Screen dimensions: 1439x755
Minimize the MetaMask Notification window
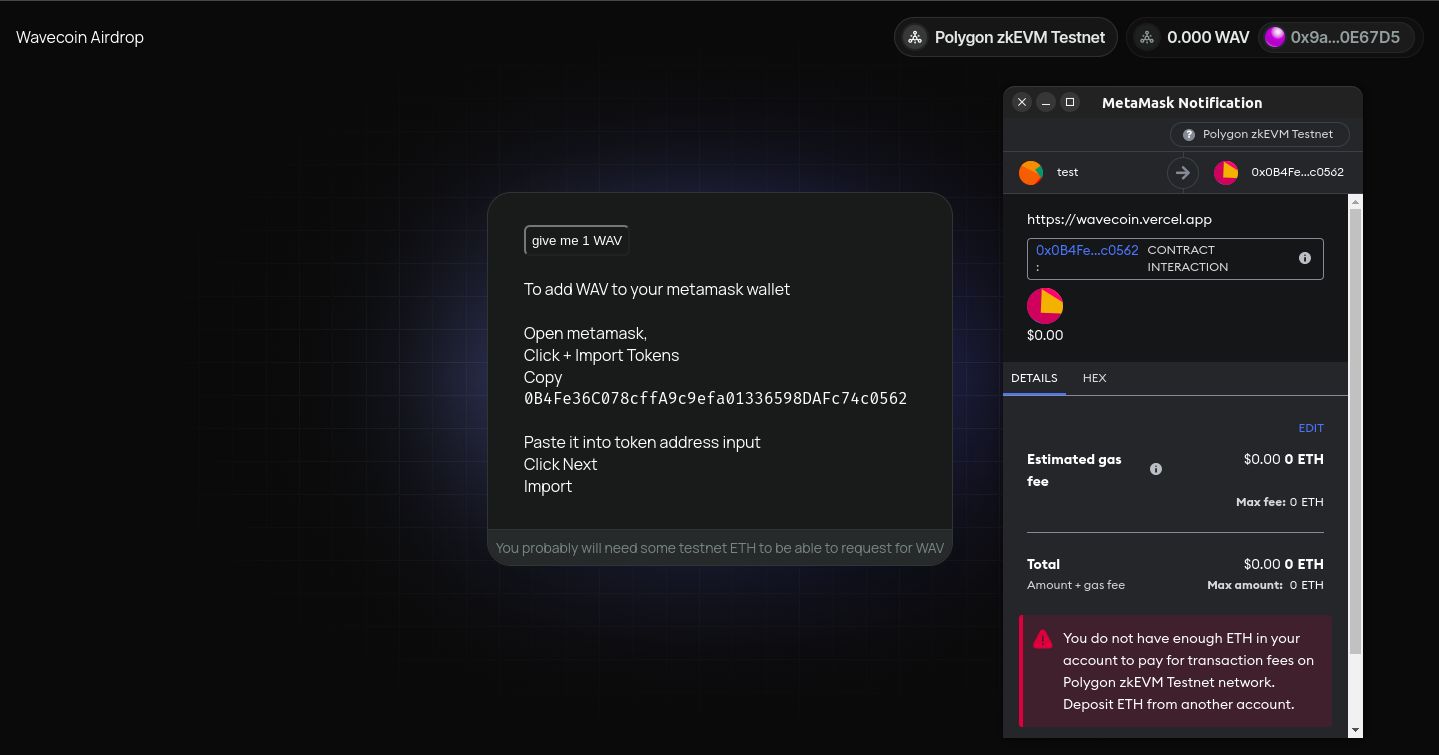coord(1045,102)
